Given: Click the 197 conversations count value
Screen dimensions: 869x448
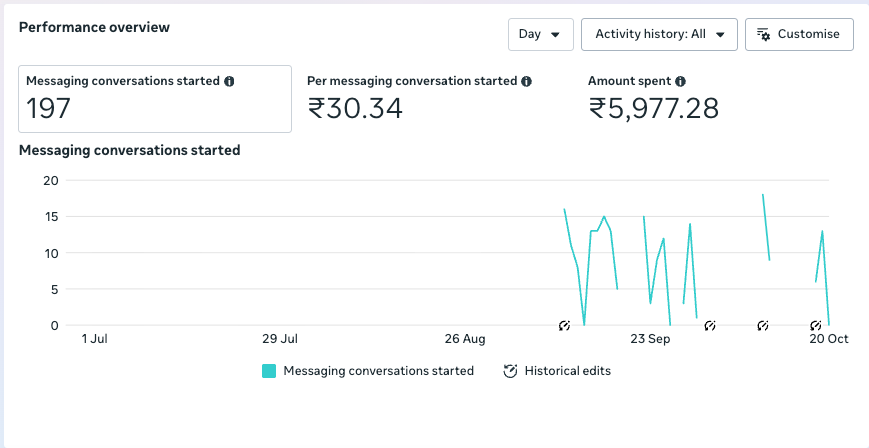Looking at the screenshot, I should pyautogui.click(x=48, y=108).
